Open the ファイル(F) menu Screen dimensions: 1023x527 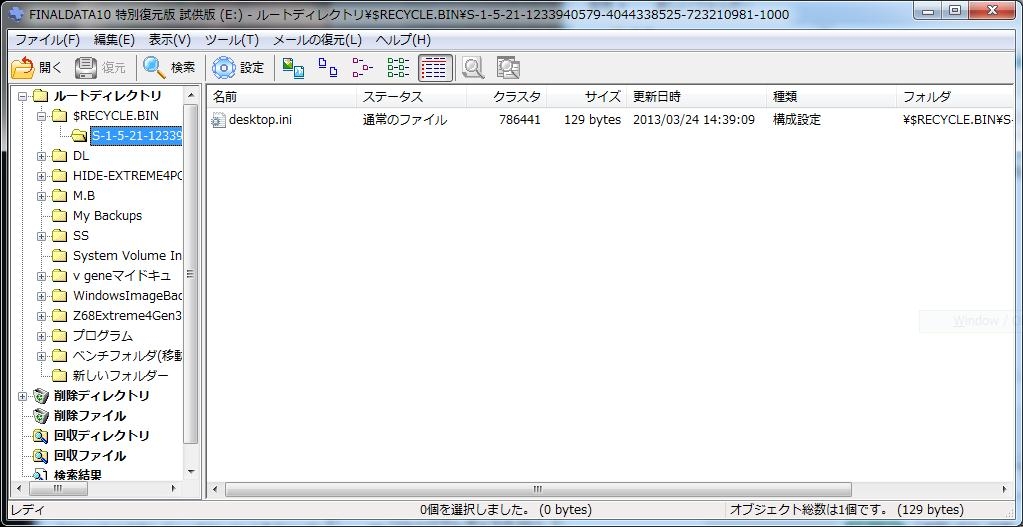[x=47, y=40]
